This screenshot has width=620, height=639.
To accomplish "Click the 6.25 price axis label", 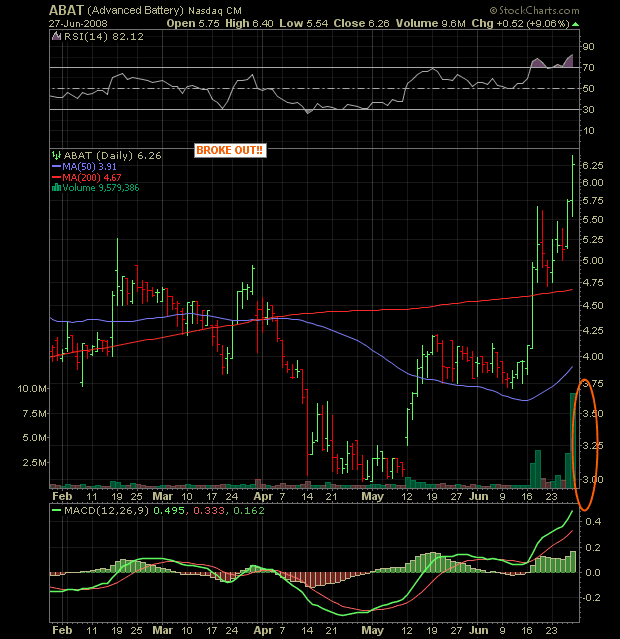I will pos(593,165).
